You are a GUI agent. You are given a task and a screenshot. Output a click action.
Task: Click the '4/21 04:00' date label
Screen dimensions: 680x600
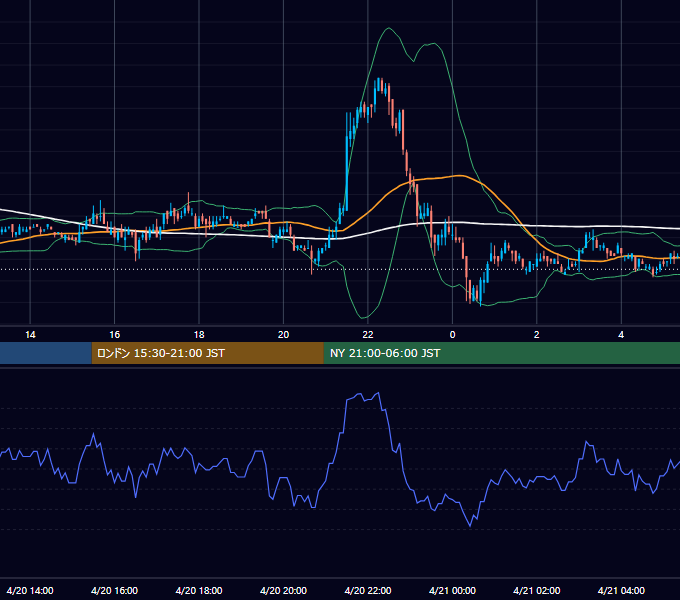pyautogui.click(x=621, y=590)
